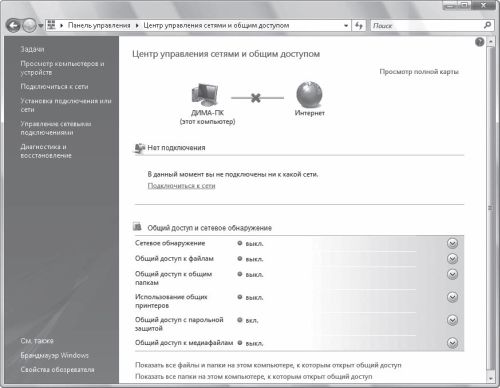This screenshot has height=388, width=500.
Task: Click the Refresh button beside address bar
Action: click(359, 25)
